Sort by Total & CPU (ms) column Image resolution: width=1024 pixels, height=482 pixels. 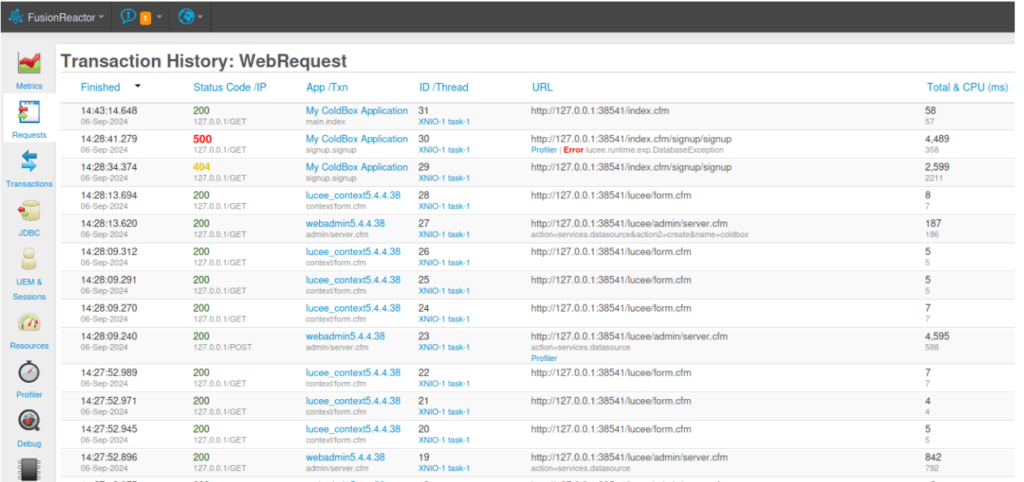click(967, 87)
